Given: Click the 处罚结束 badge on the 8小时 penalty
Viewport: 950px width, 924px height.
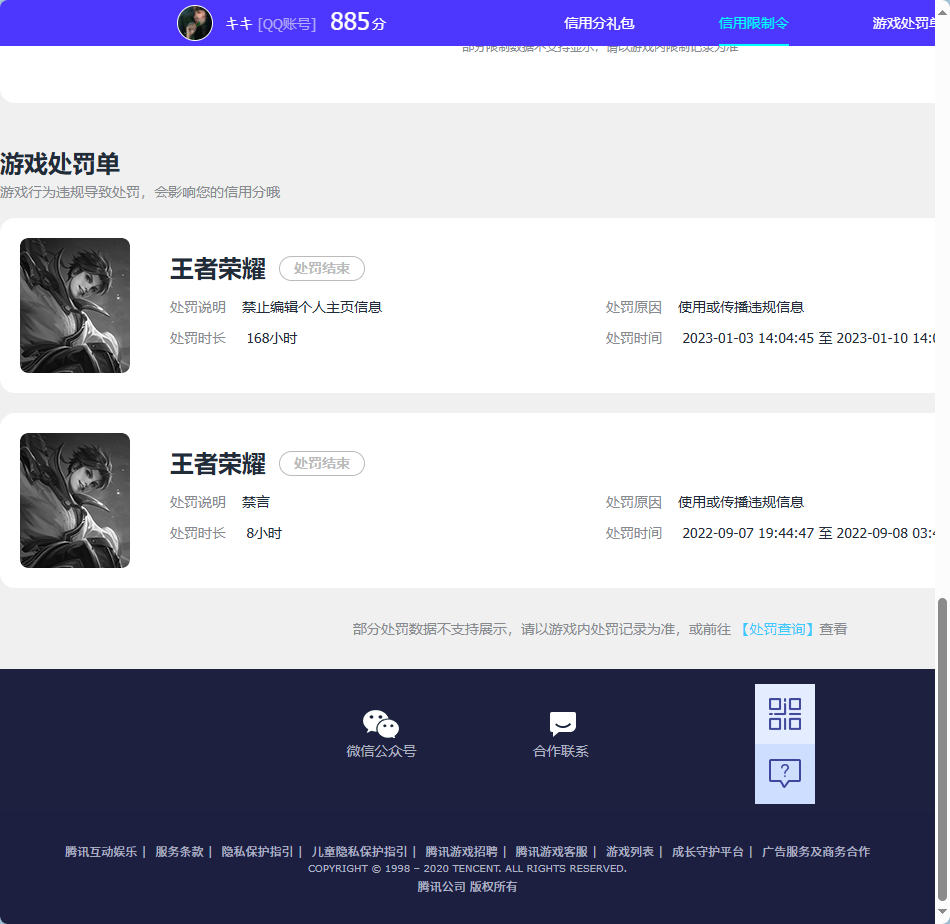Looking at the screenshot, I should pyautogui.click(x=322, y=464).
